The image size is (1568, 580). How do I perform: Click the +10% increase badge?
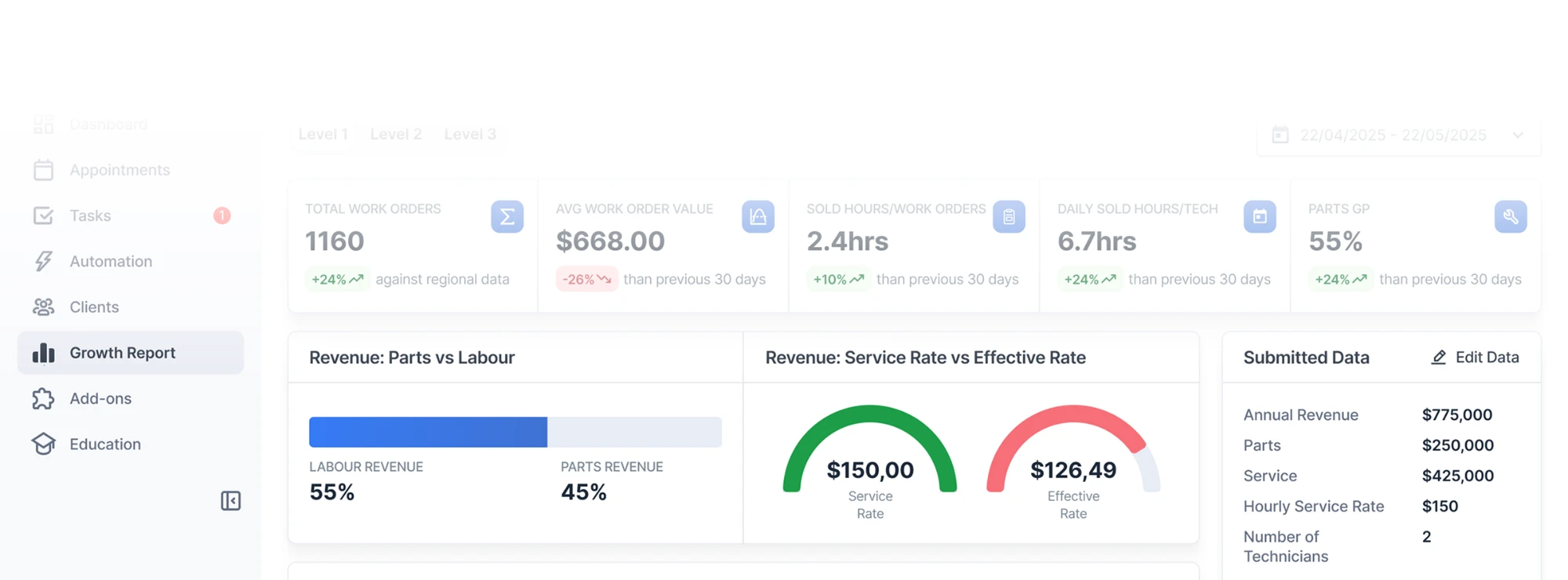(x=839, y=279)
